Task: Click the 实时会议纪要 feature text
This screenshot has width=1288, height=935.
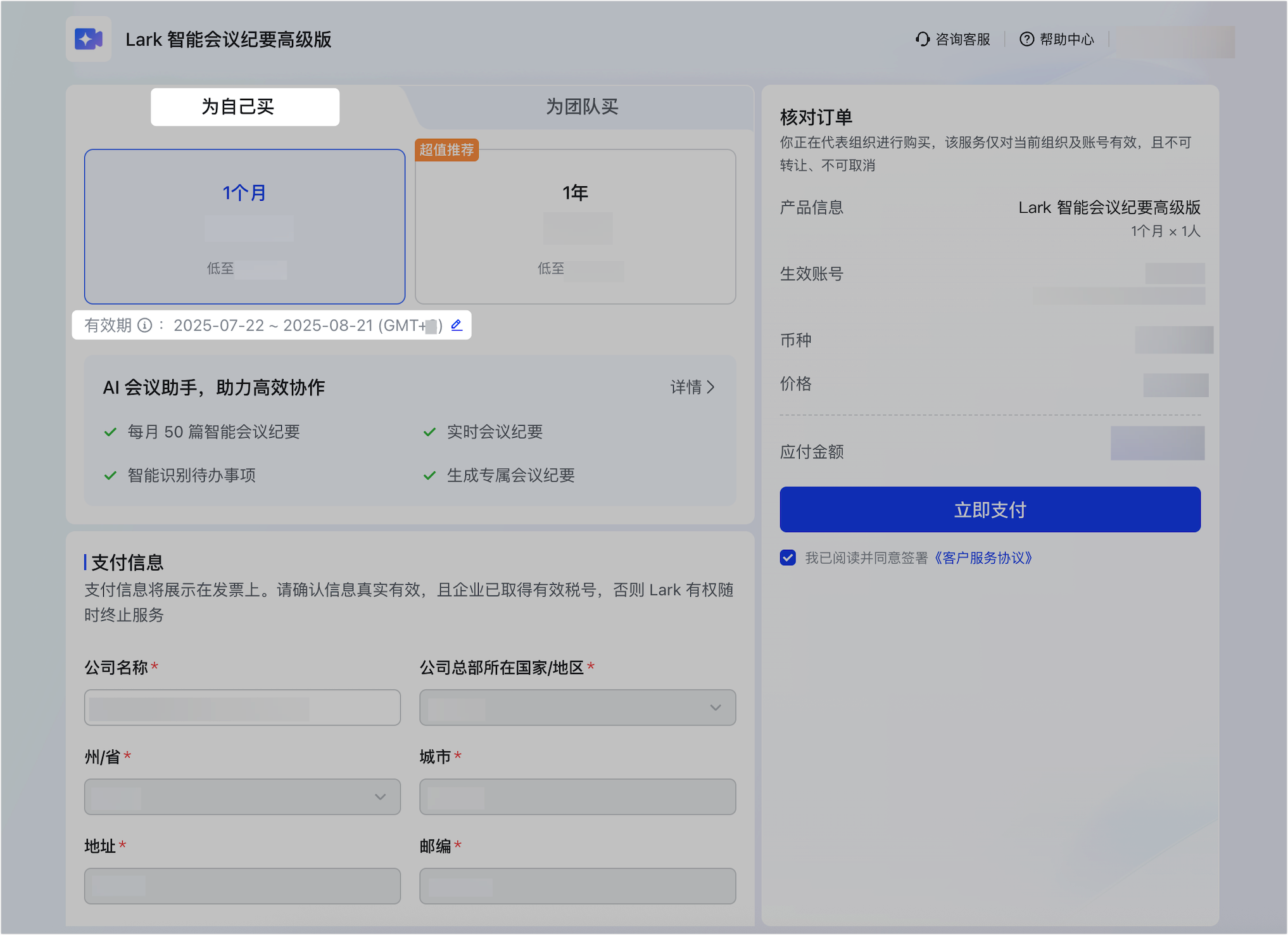Action: 495,432
